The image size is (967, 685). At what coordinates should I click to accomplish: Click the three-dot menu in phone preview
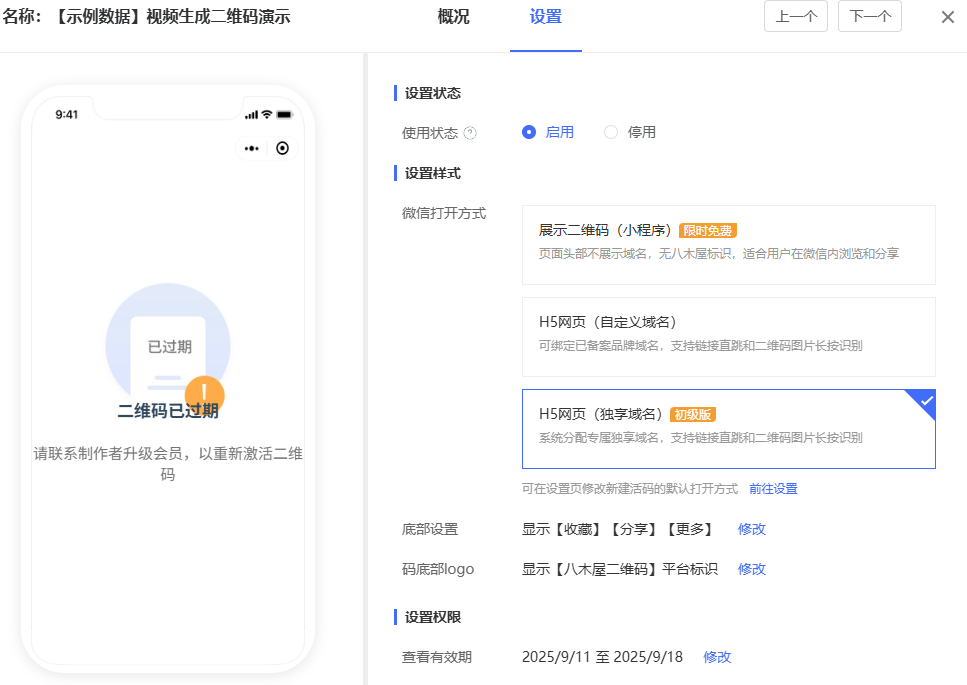252,148
